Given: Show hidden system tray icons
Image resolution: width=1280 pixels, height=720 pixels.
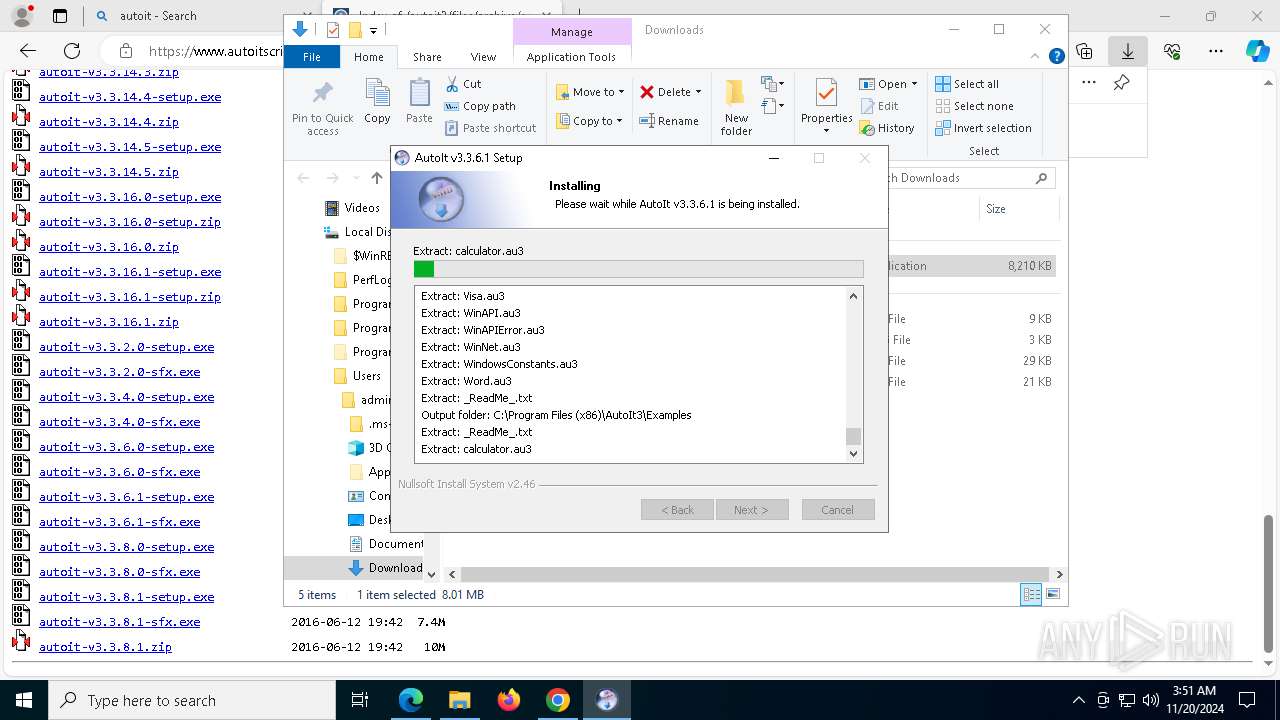Looking at the screenshot, I should pos(1078,700).
